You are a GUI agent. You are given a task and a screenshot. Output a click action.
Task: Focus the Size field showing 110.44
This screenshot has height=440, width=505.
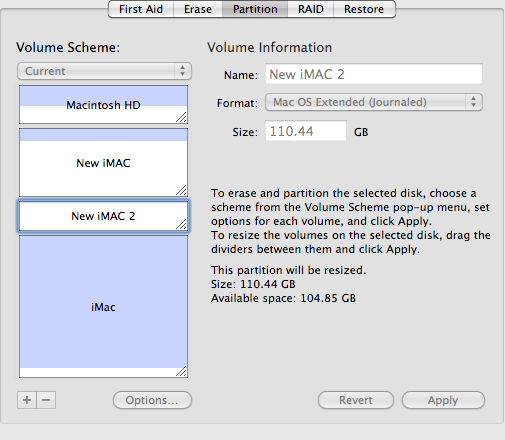point(306,131)
